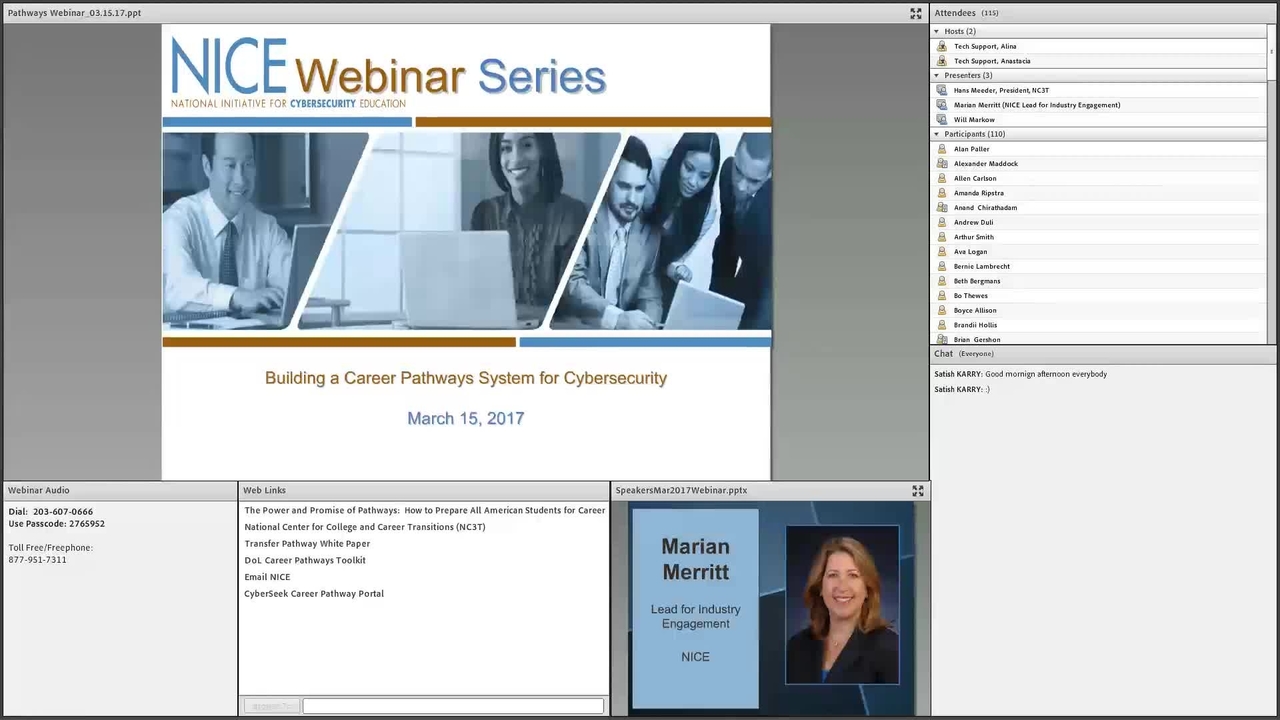Select attendee name Arthur Smith
The image size is (1280, 720).
click(x=973, y=237)
